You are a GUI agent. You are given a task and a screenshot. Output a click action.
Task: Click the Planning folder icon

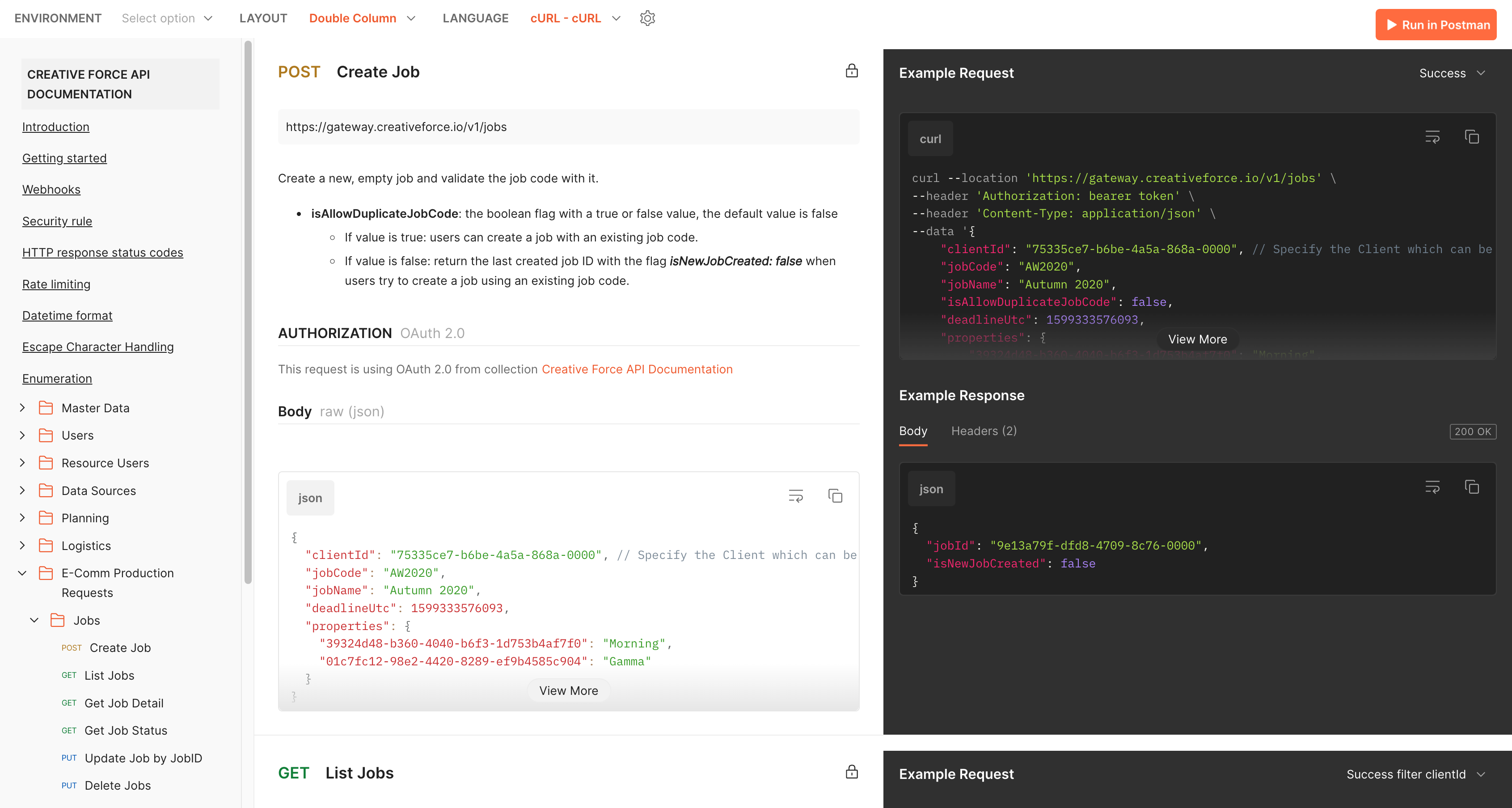[46, 518]
